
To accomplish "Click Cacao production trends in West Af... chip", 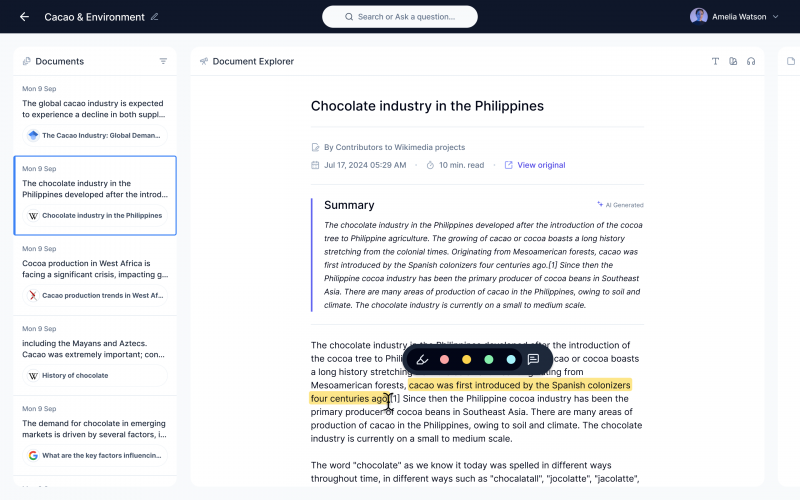I will 95,295.
